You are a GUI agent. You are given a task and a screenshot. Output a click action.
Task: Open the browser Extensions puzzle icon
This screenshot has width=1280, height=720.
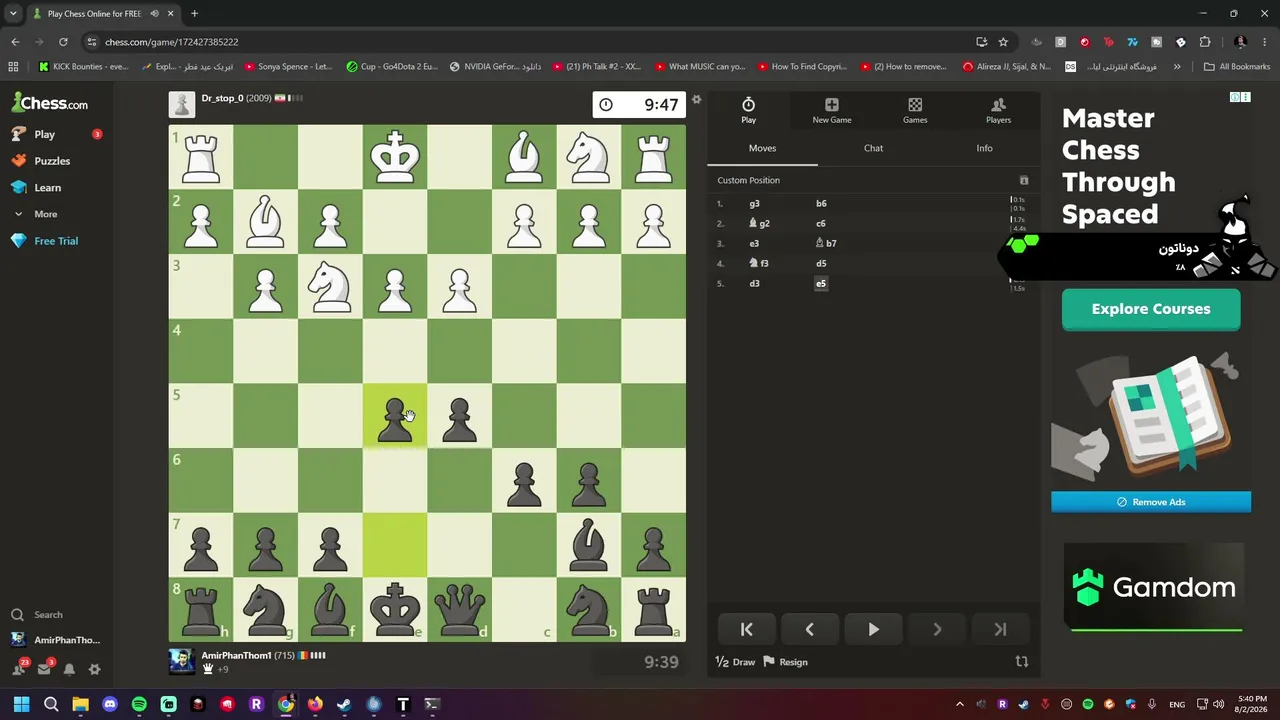click(x=1204, y=42)
